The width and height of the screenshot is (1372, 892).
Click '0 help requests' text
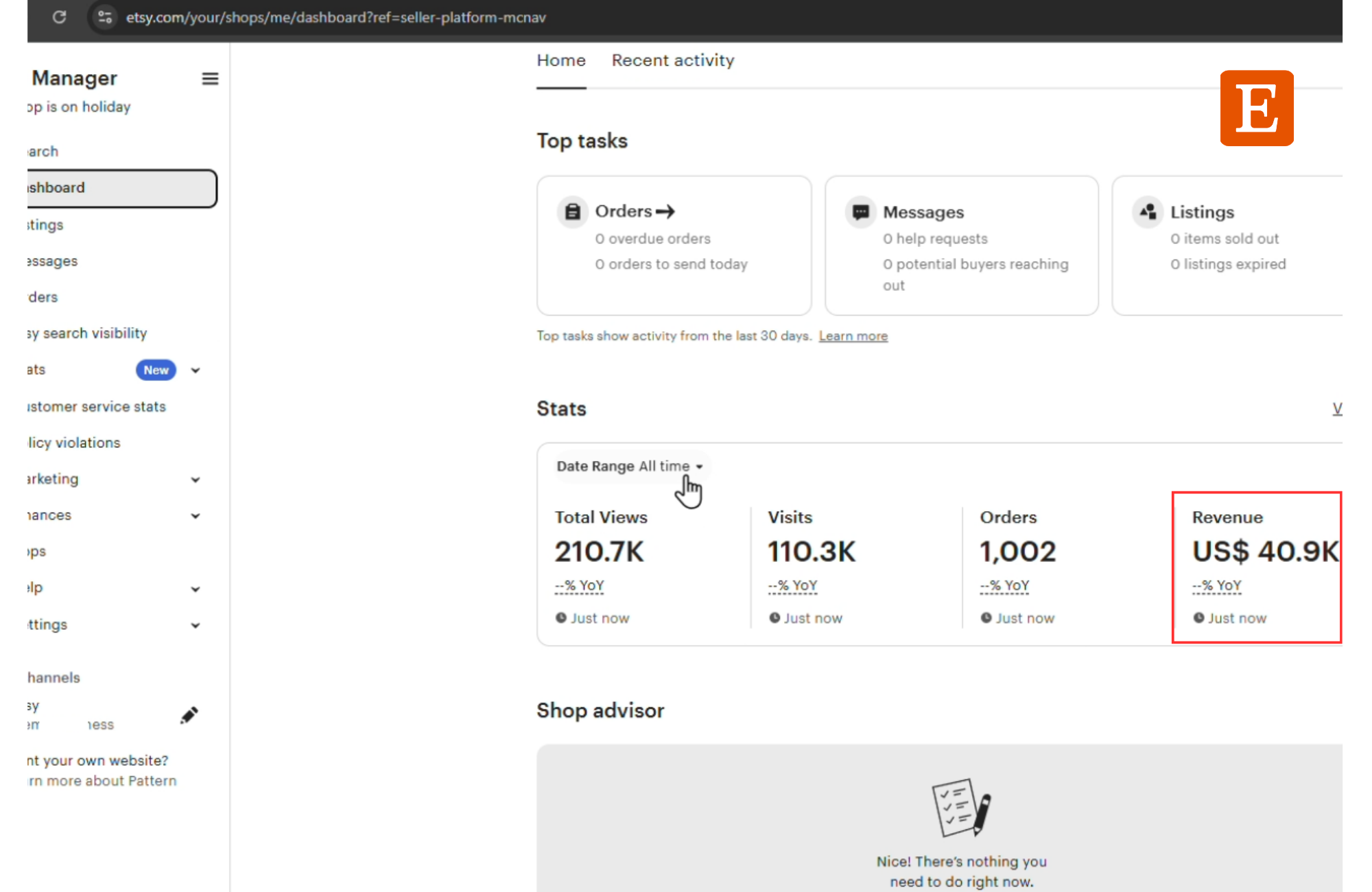point(936,239)
